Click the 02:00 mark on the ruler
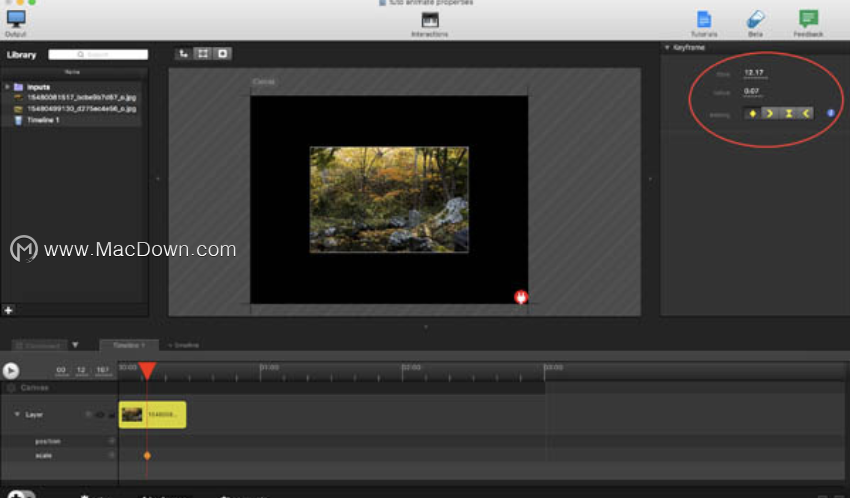 click(411, 367)
